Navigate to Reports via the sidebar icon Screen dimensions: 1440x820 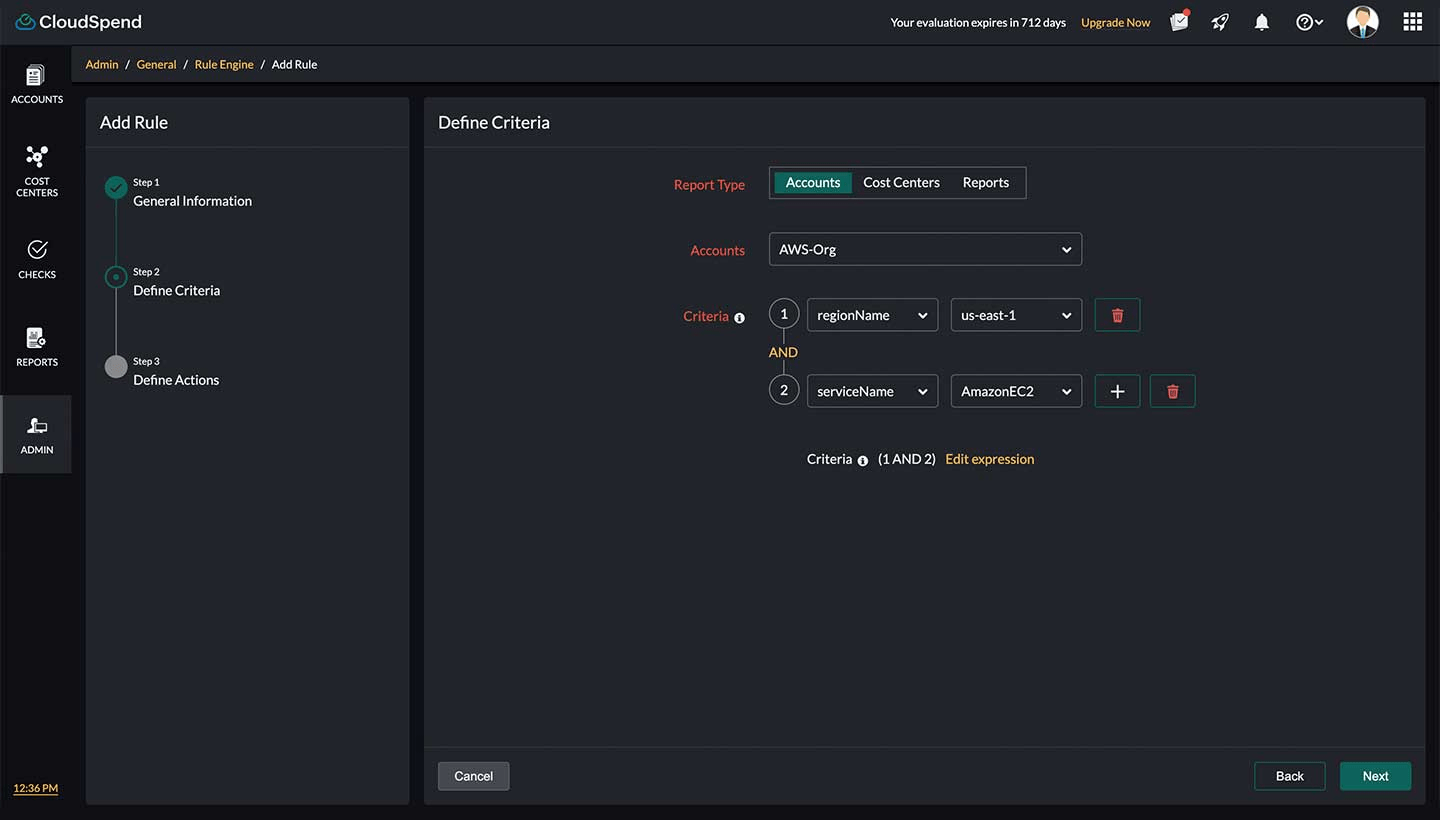click(x=36, y=345)
